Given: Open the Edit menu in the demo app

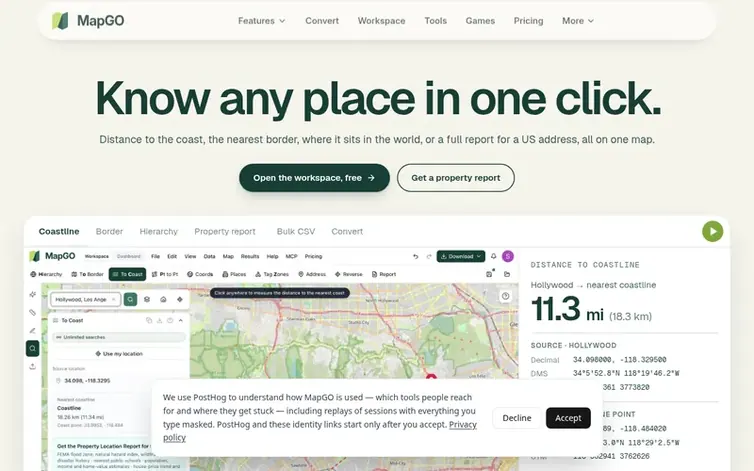Looking at the screenshot, I should click(x=172, y=256).
